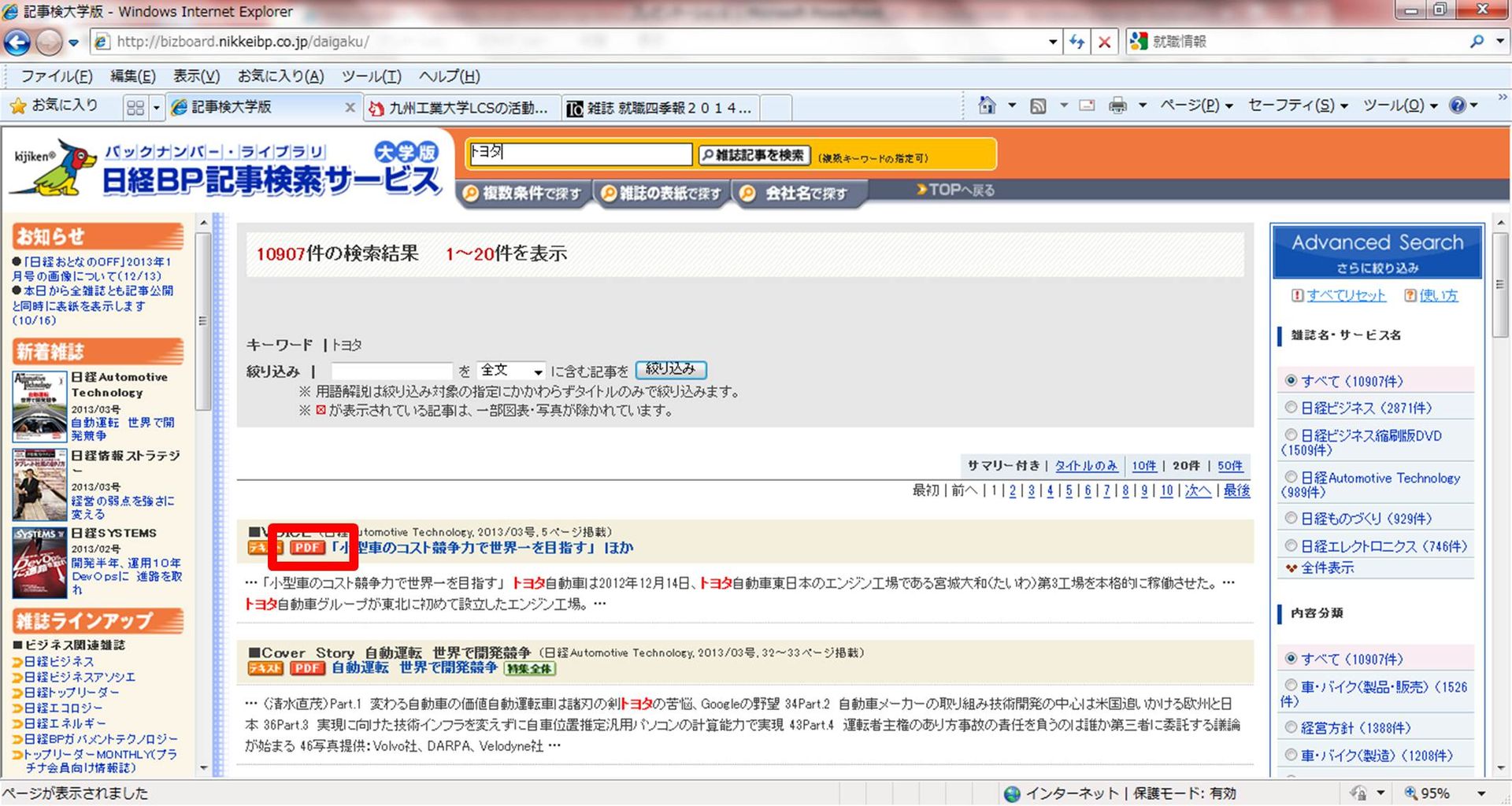Switch to 雑誌 就職四季報2014 tab

[660, 108]
